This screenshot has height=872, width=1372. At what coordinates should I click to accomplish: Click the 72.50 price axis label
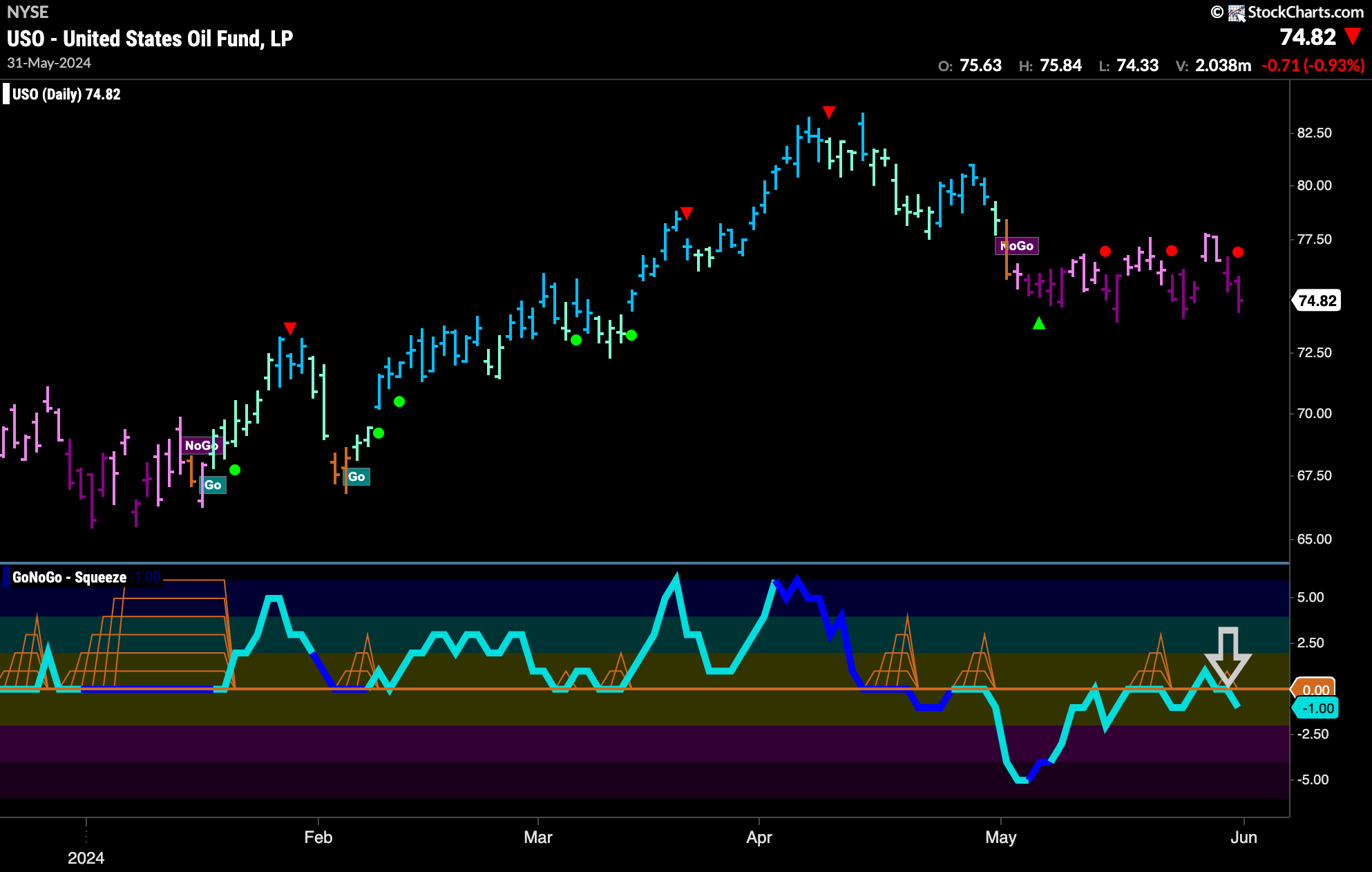tap(1314, 352)
